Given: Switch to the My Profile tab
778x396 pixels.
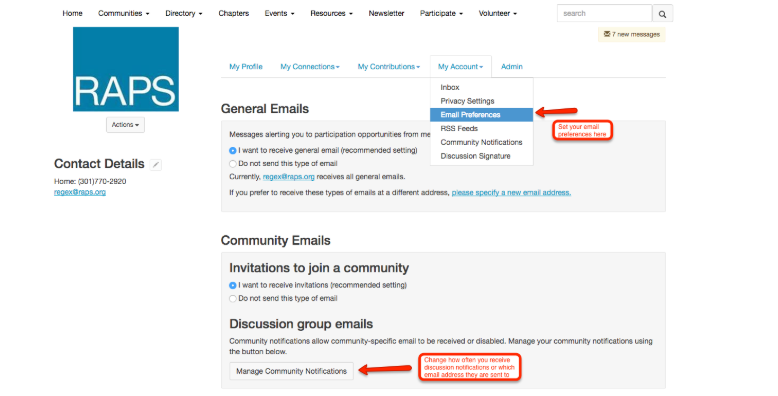Looking at the screenshot, I should point(246,66).
